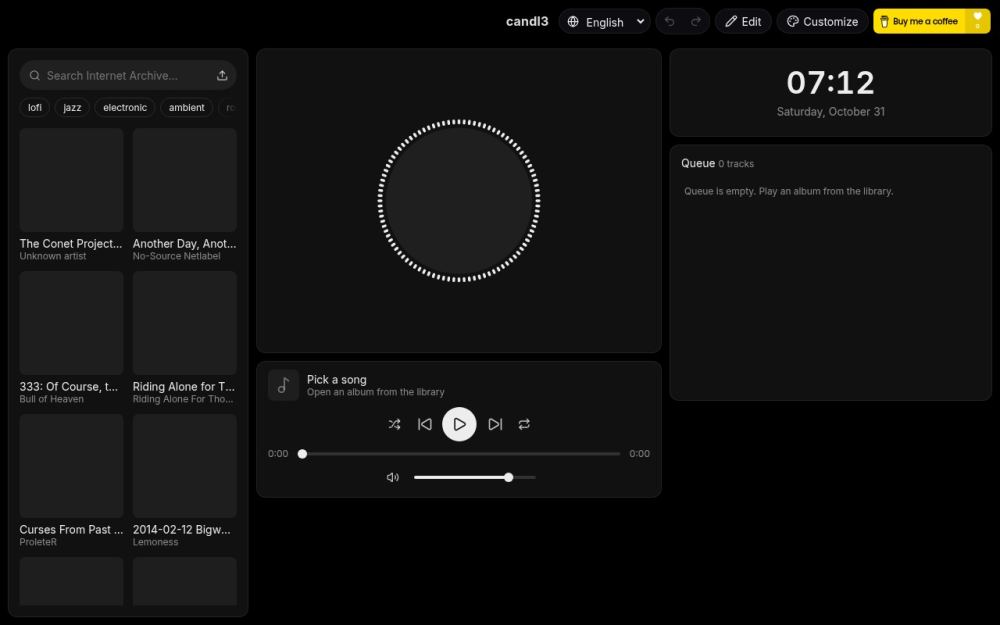Open The Conet Project album thumbnail
The height and width of the screenshot is (625, 1000).
(x=71, y=180)
